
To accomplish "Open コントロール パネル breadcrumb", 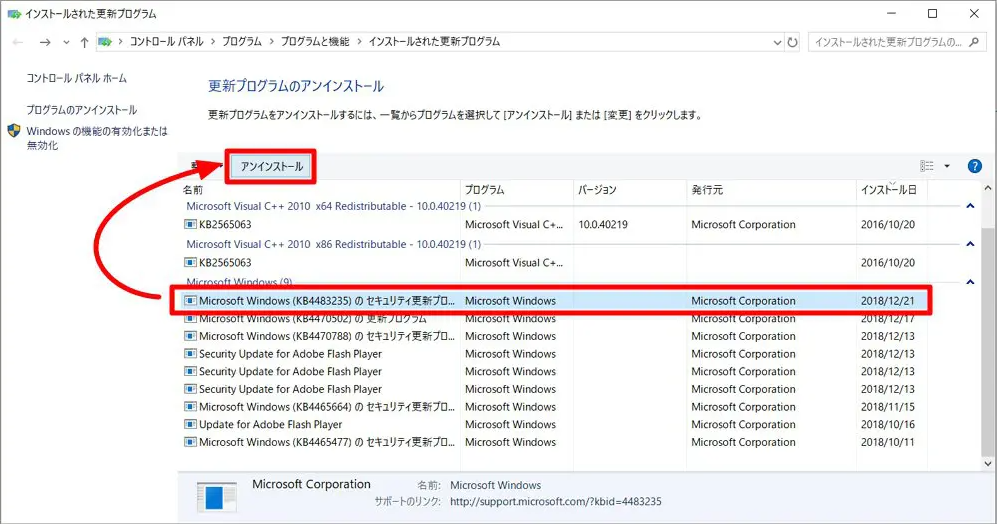I will (167, 41).
